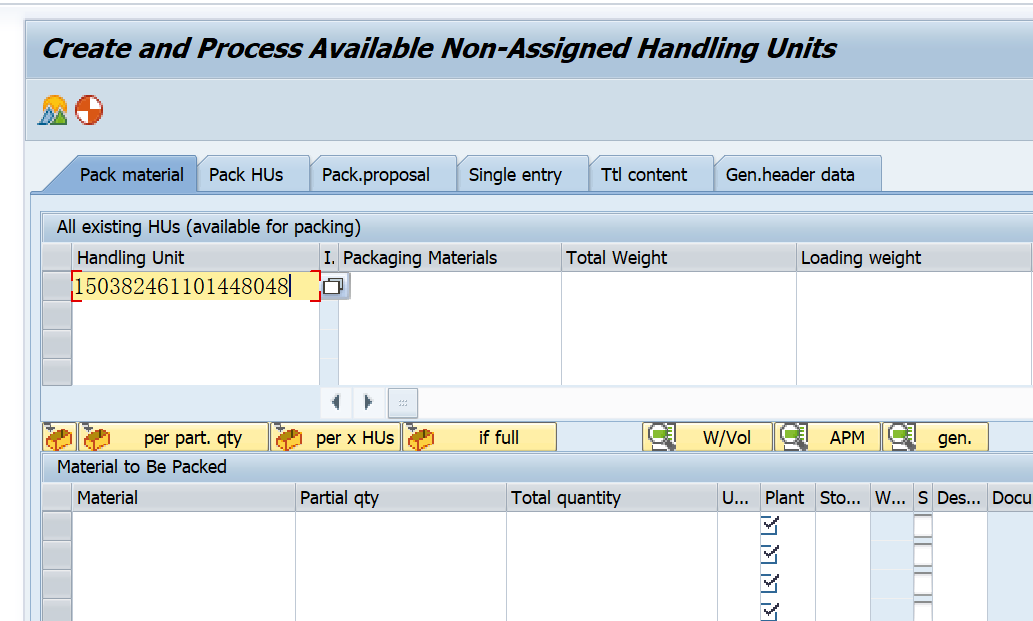Click the unlabeled pack box button left of per part. qty
Image resolution: width=1033 pixels, height=621 pixels.
pyautogui.click(x=59, y=437)
